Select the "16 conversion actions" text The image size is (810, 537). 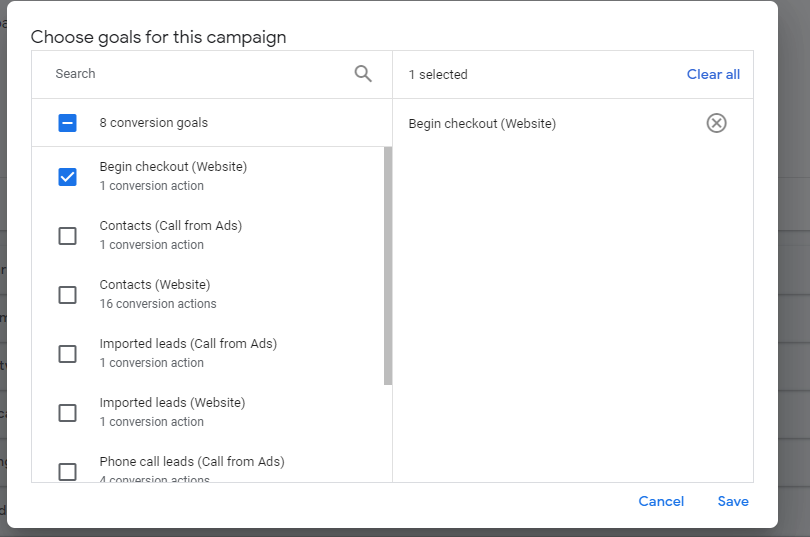[x=158, y=304]
